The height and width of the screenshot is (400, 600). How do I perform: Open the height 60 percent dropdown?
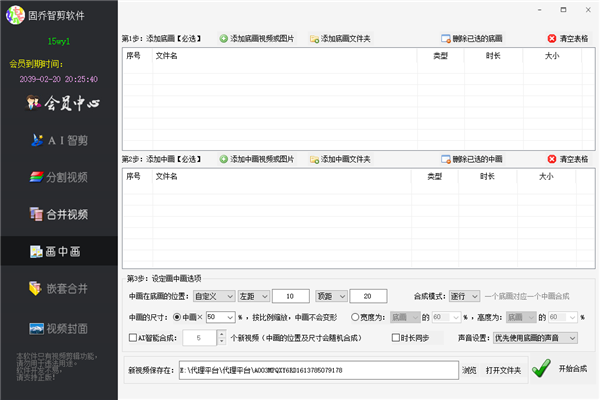(563, 317)
